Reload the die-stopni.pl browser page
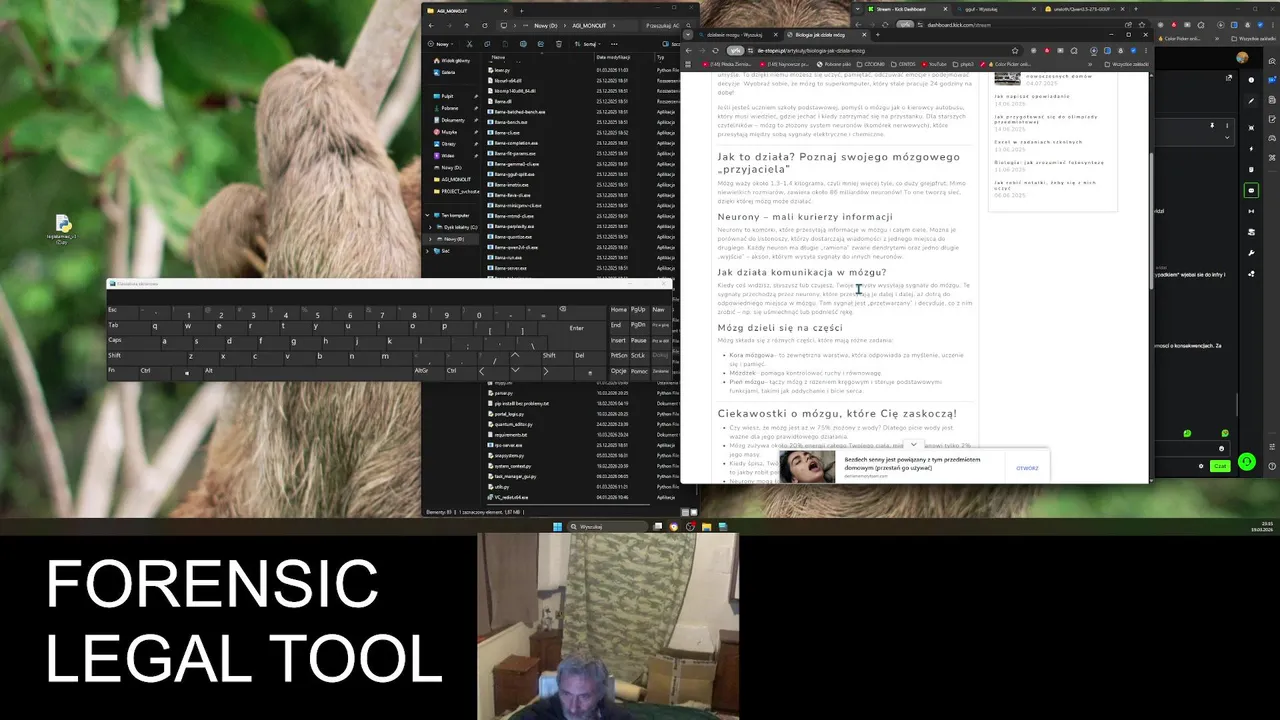The width and height of the screenshot is (1280, 720). tap(715, 50)
